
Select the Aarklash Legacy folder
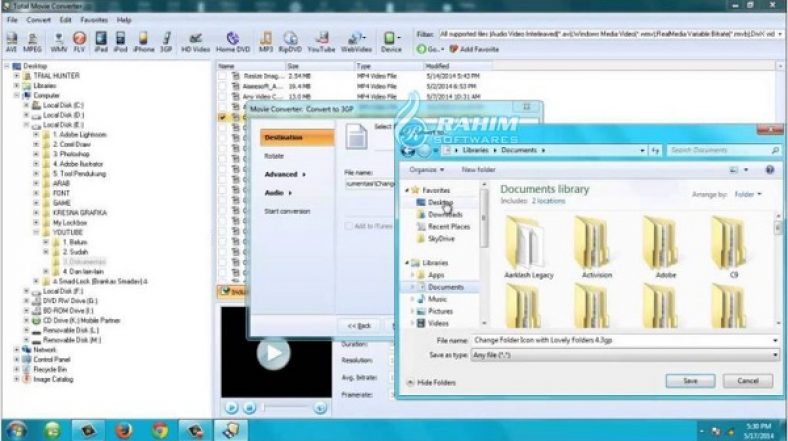[528, 247]
